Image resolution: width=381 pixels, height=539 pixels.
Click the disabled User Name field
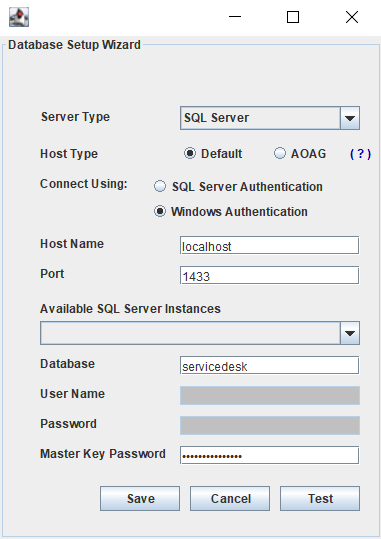coord(270,395)
